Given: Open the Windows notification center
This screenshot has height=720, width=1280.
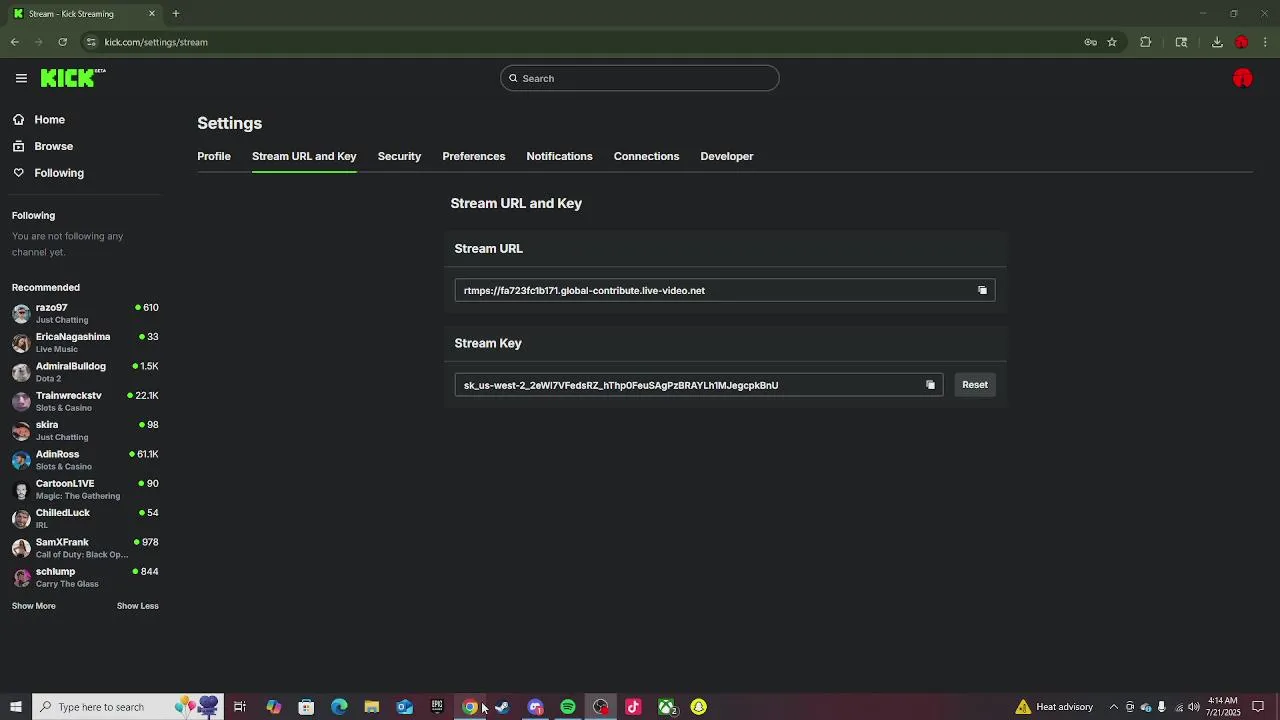Looking at the screenshot, I should point(1258,707).
